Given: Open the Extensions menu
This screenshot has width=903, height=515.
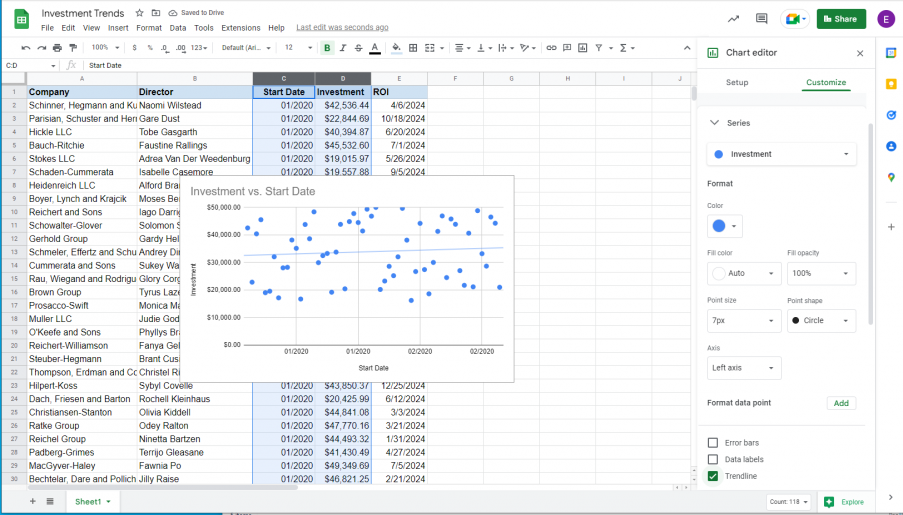Looking at the screenshot, I should coord(241,28).
